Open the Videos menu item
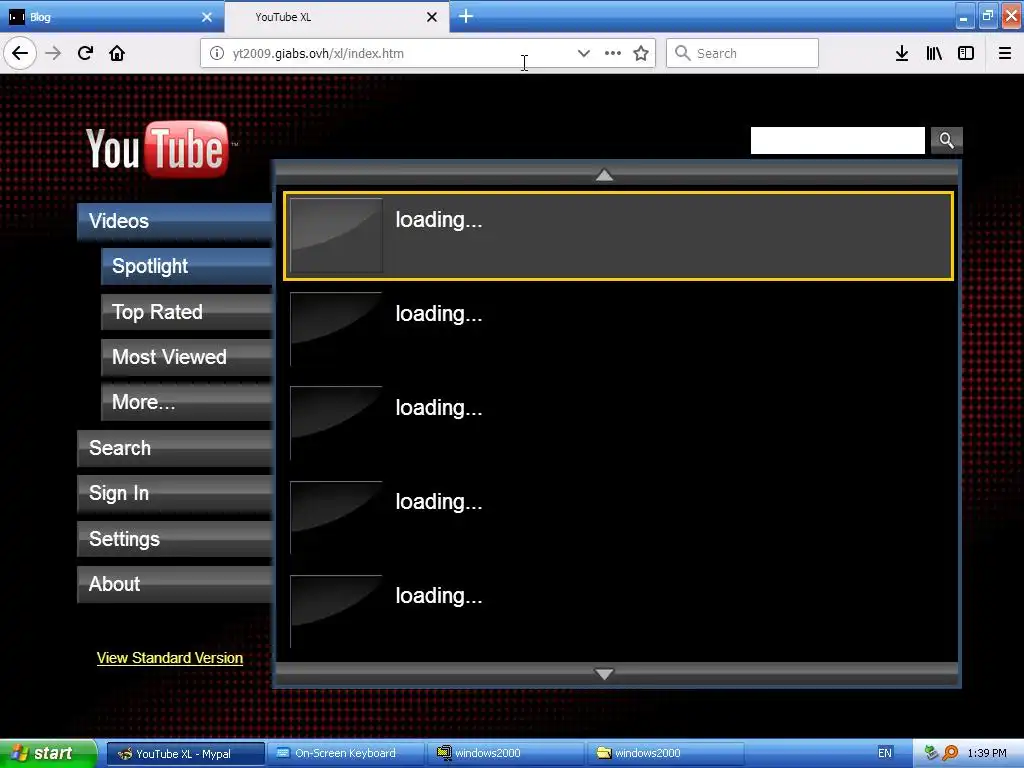Image resolution: width=1024 pixels, height=768 pixels. pos(174,221)
